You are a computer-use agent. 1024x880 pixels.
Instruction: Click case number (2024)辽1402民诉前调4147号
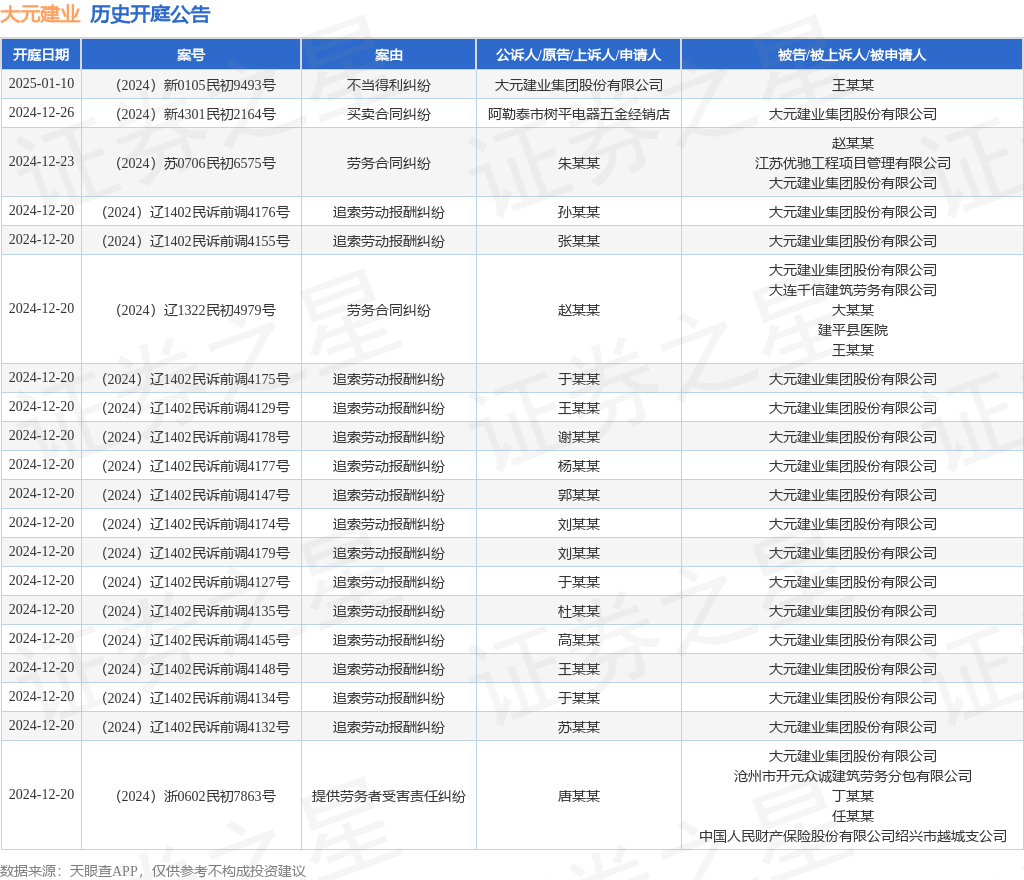click(195, 495)
